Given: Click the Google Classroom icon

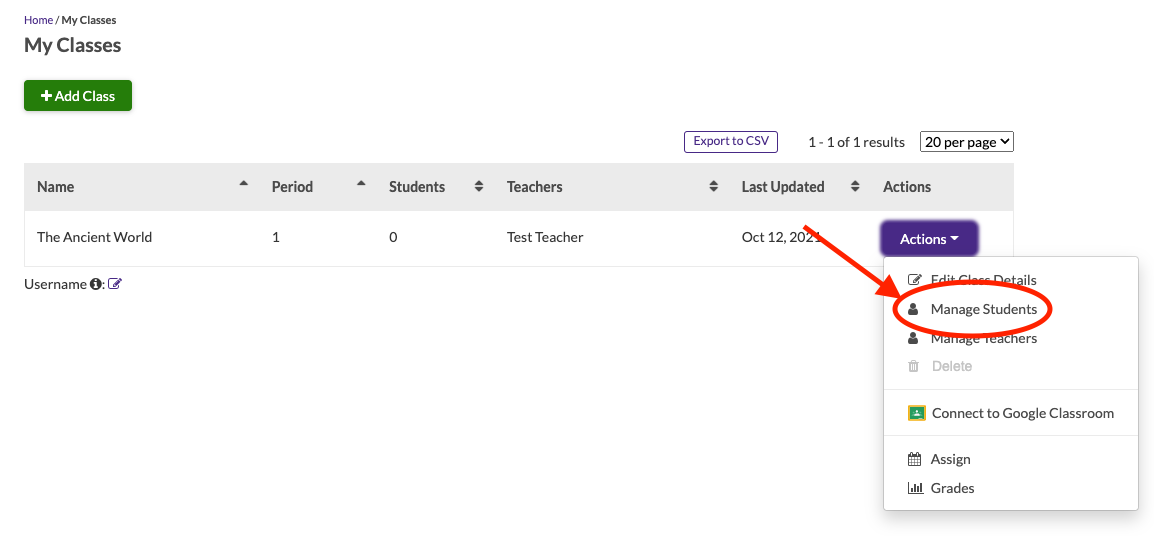Looking at the screenshot, I should pyautogui.click(x=916, y=413).
